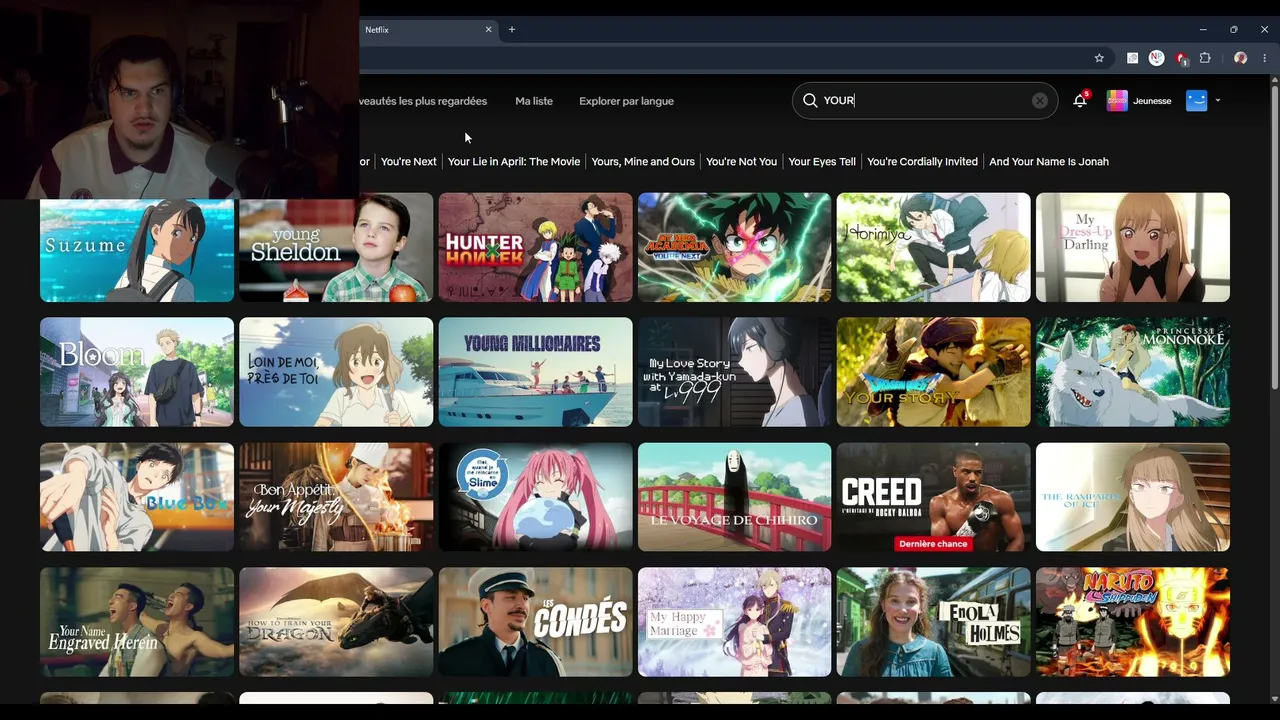Open The Ramparts of Ice thumbnail
1280x720 pixels.
(x=1133, y=497)
